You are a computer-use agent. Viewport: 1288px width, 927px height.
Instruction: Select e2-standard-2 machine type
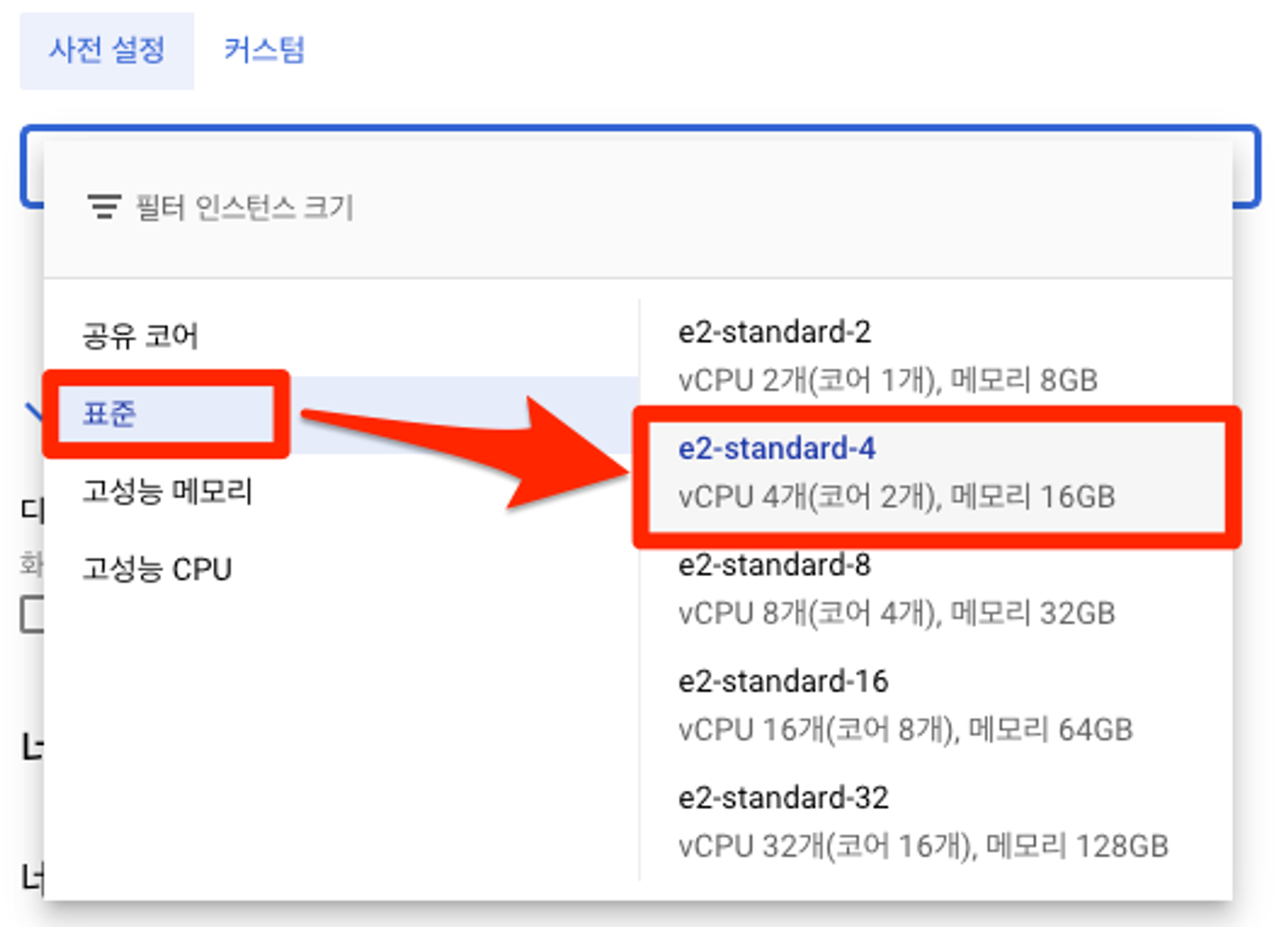[x=887, y=355]
